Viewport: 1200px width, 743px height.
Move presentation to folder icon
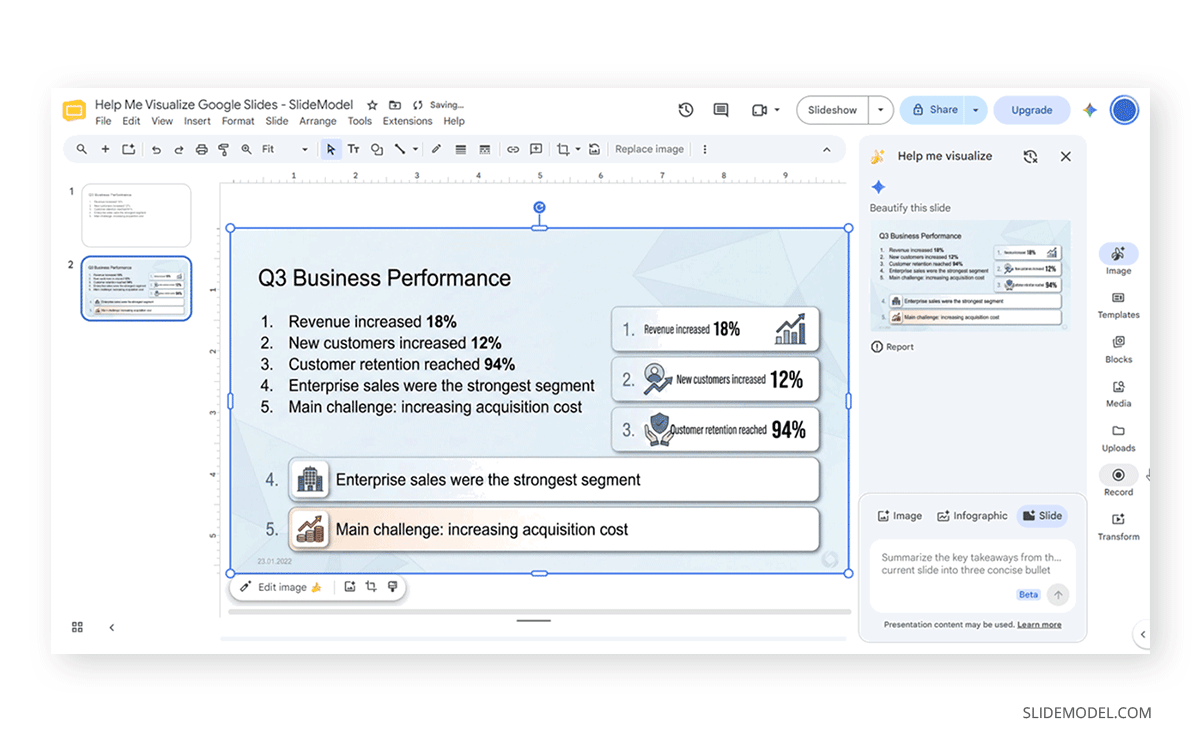tap(395, 105)
